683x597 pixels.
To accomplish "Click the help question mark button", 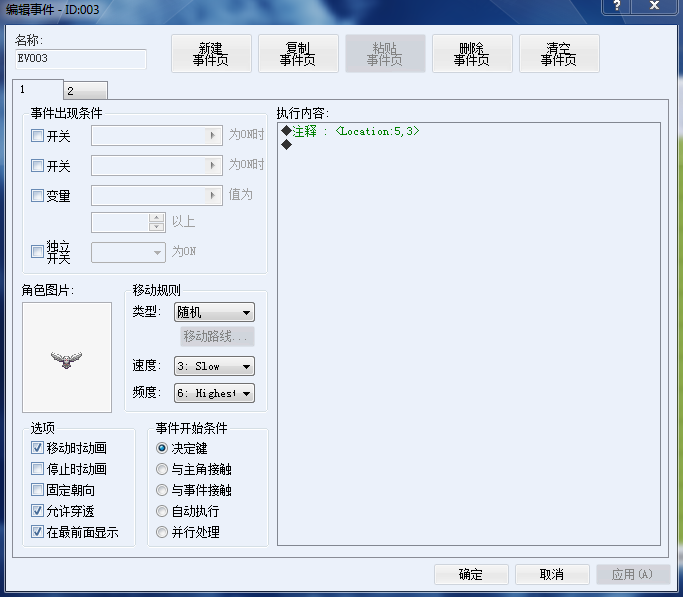I will pos(617,6).
